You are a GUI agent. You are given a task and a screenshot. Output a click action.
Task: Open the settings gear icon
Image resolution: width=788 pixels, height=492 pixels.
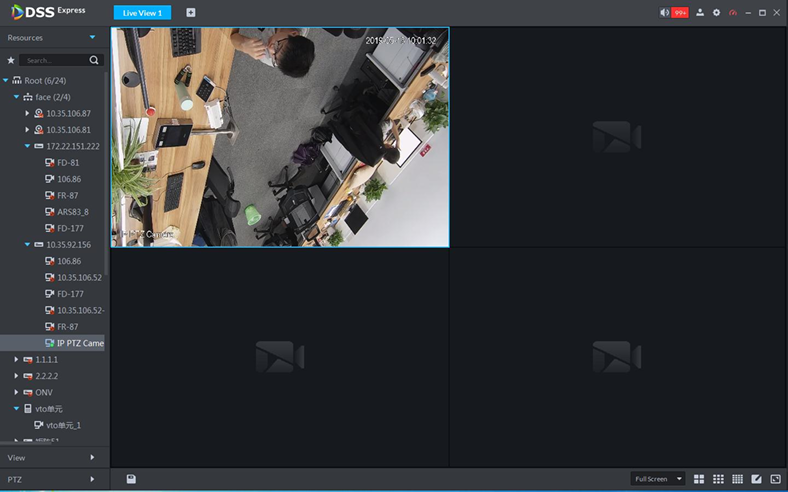716,13
